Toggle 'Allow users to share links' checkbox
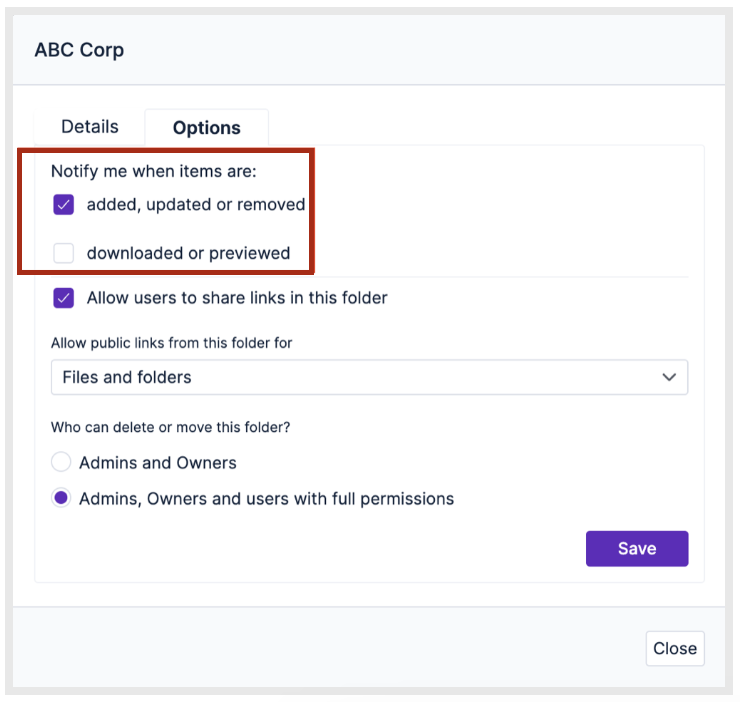Image resolution: width=740 pixels, height=702 pixels. (x=64, y=298)
